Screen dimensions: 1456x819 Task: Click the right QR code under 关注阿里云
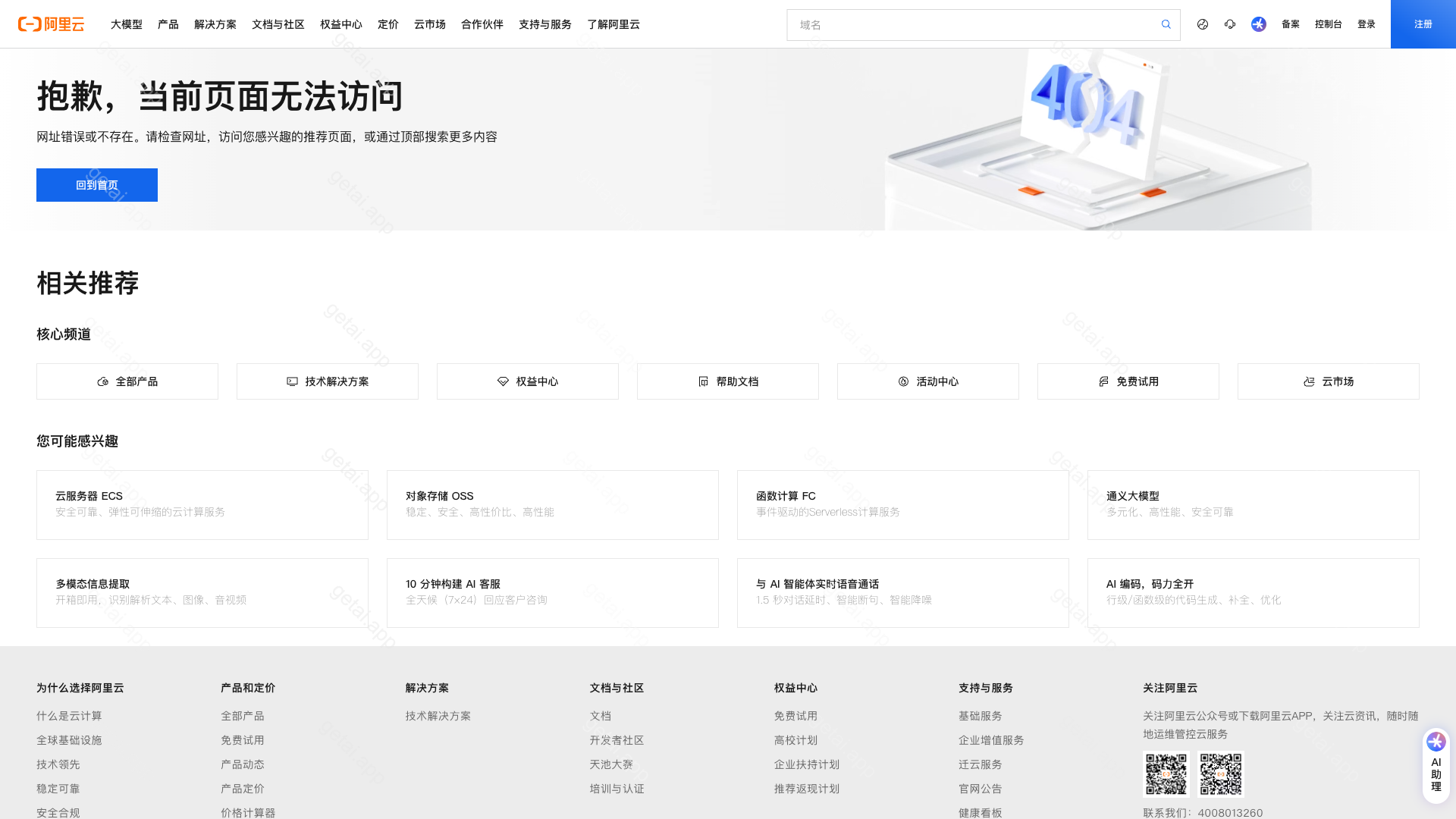tap(1221, 774)
